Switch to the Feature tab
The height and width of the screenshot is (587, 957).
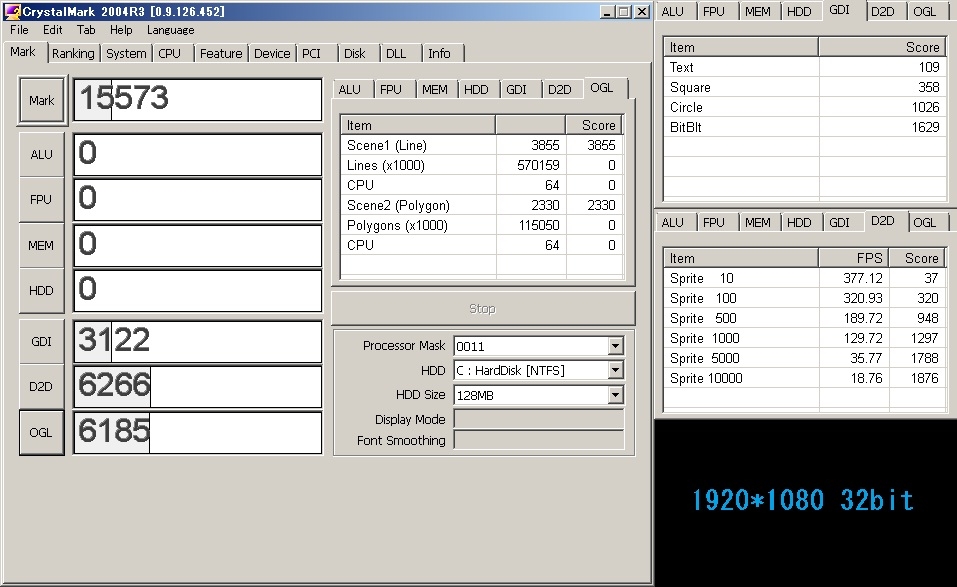221,54
